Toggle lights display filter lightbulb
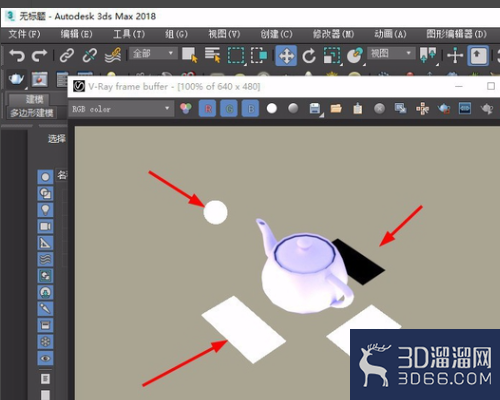This screenshot has width=500, height=400. [45, 210]
